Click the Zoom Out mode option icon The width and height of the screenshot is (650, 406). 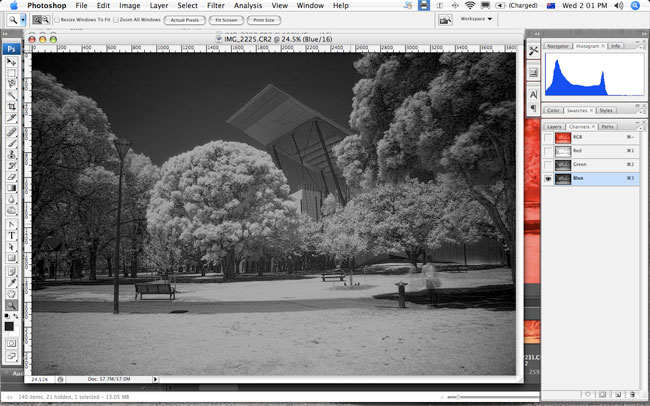46,19
